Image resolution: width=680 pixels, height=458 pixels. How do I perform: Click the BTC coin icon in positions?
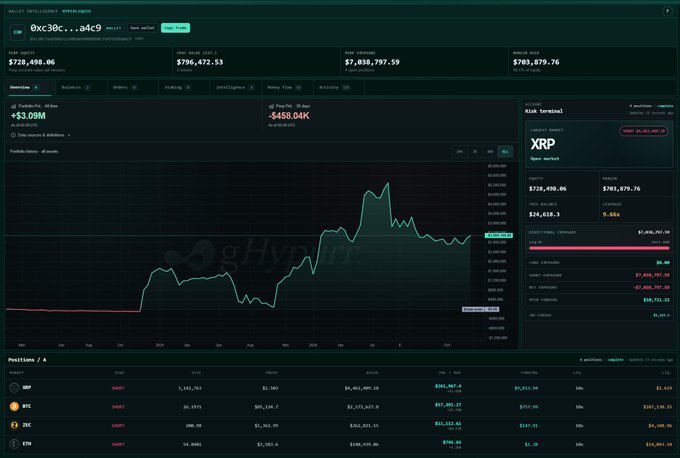coord(14,406)
